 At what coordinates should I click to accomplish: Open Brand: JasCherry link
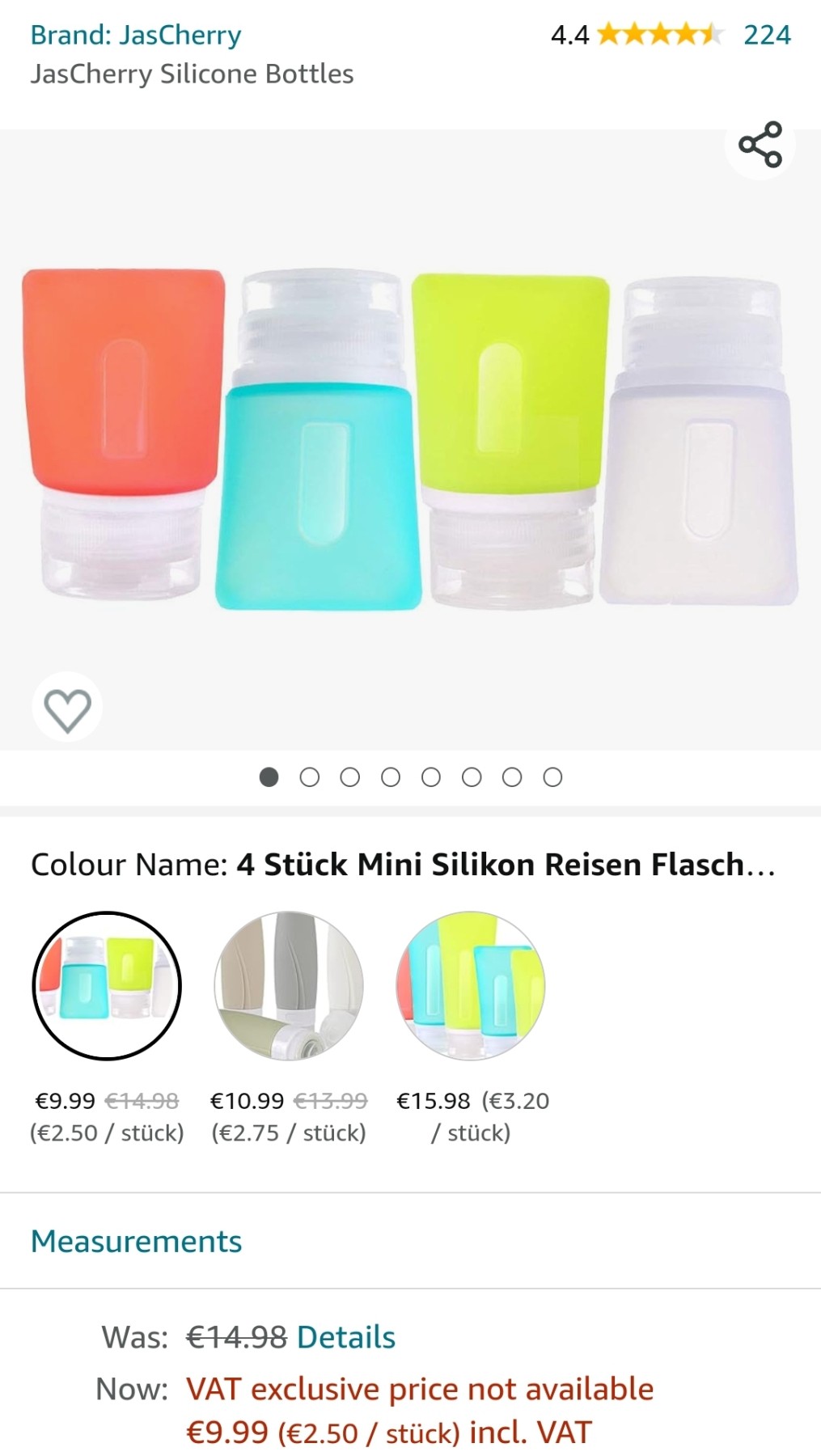136,35
